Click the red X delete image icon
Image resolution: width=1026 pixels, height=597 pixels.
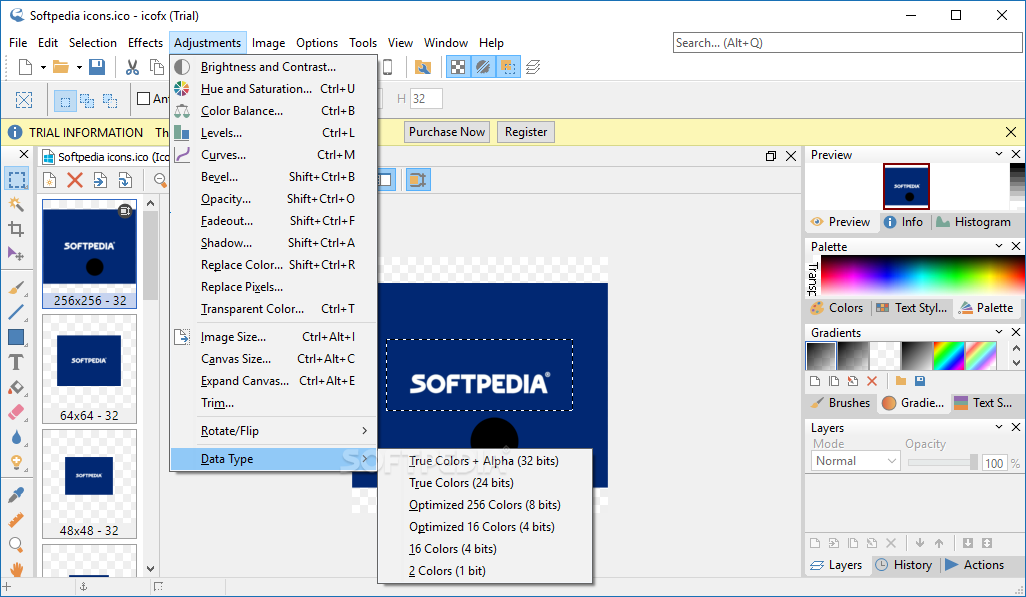click(x=75, y=180)
